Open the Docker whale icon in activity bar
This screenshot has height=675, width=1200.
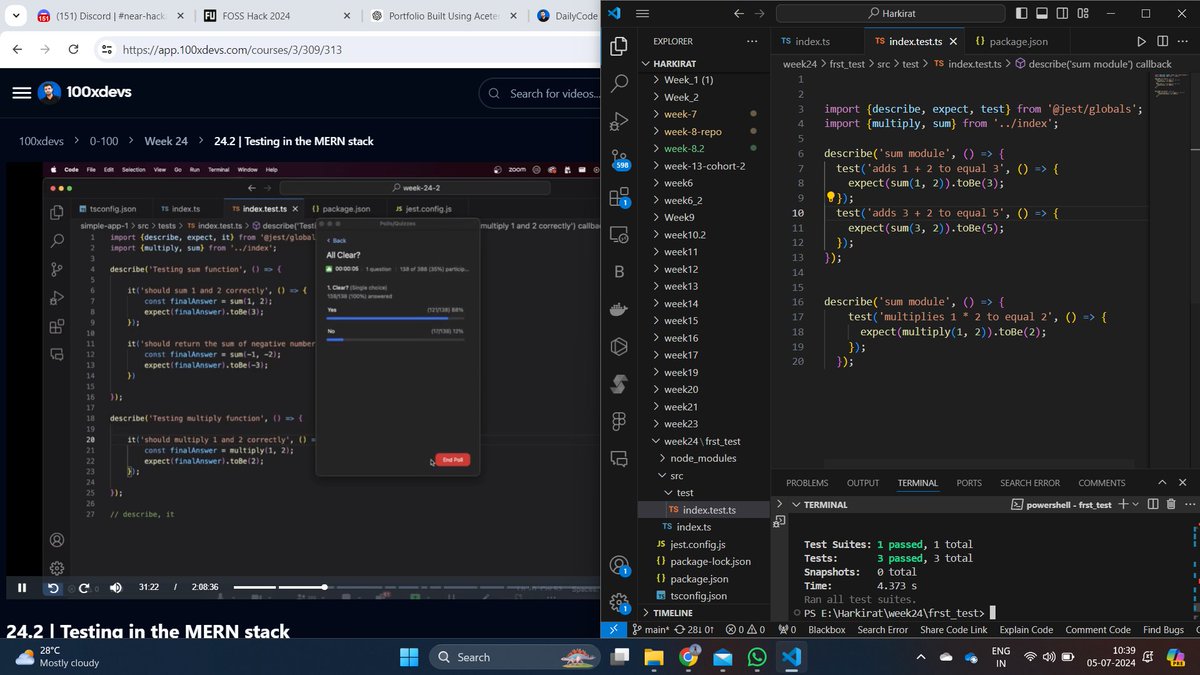coord(619,310)
